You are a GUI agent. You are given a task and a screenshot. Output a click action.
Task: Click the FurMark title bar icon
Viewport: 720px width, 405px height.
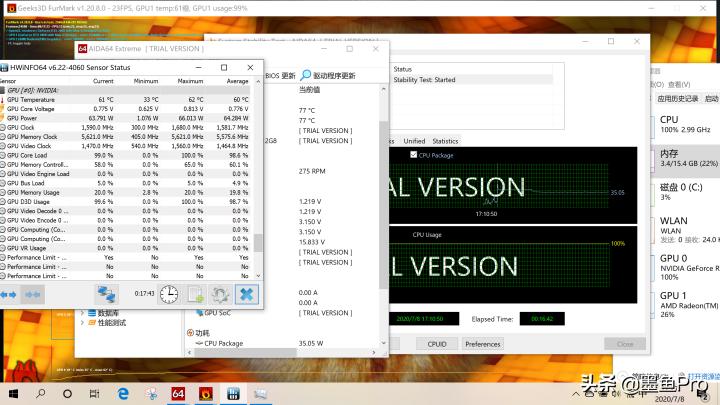[x=11, y=8]
